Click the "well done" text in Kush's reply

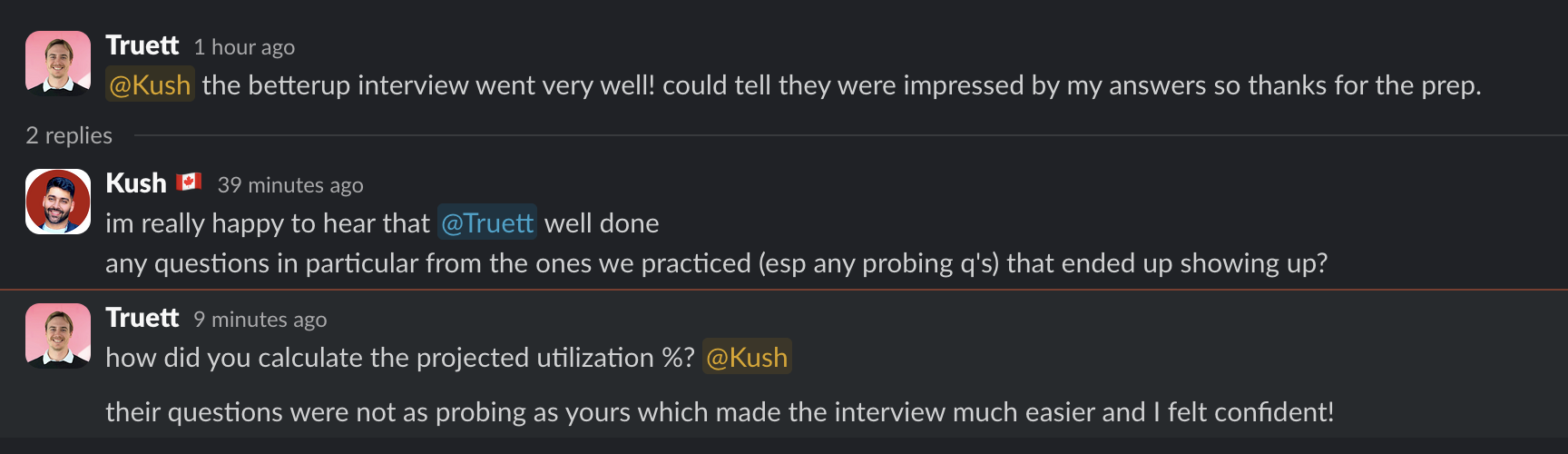602,223
